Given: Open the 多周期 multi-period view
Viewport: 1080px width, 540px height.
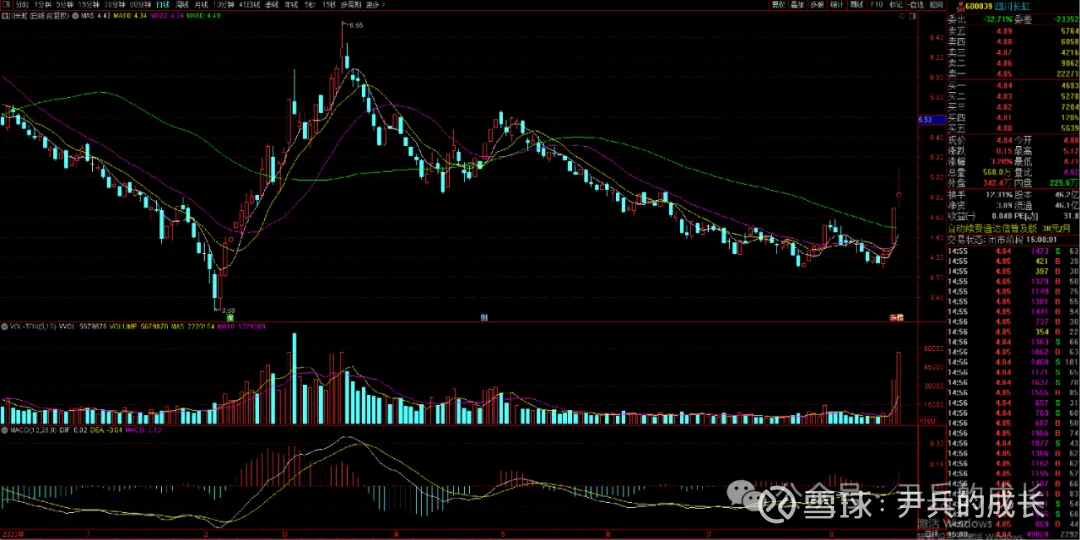Looking at the screenshot, I should tap(351, 5).
